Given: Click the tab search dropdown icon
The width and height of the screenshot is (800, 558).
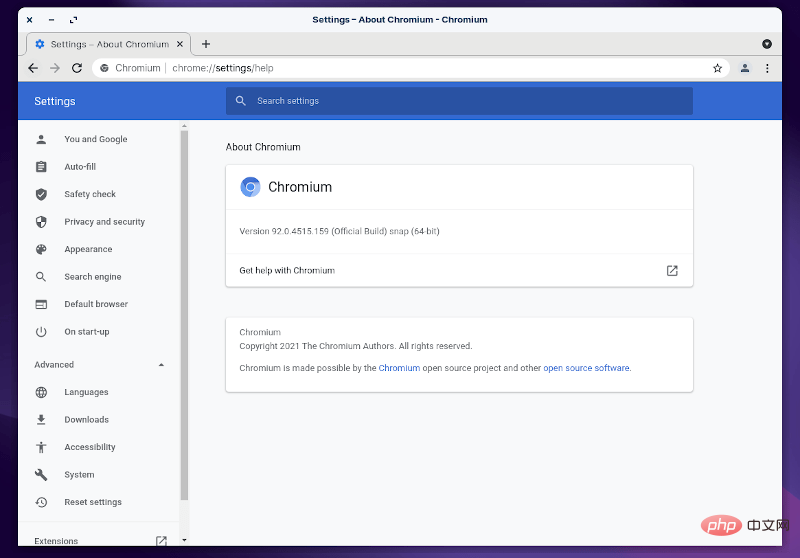Looking at the screenshot, I should pos(766,44).
